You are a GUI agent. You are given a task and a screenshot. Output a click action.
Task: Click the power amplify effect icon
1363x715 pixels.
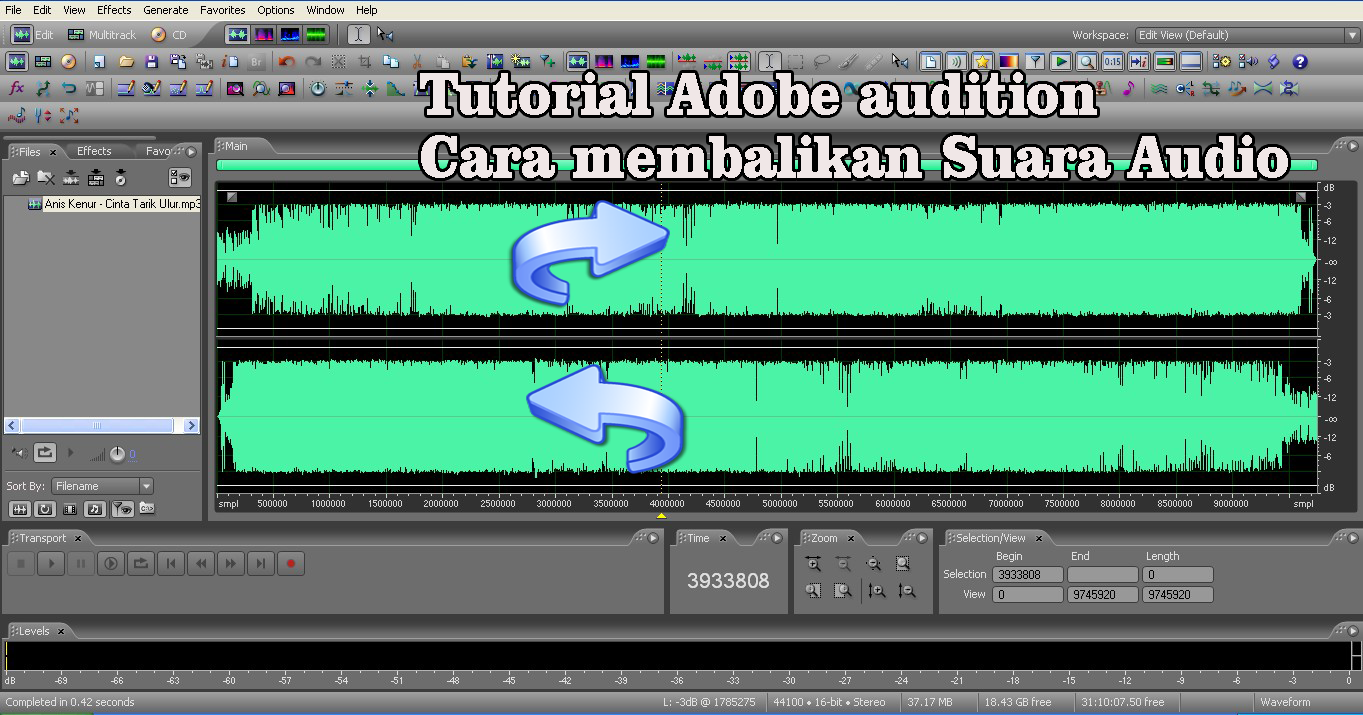pyautogui.click(x=318, y=89)
